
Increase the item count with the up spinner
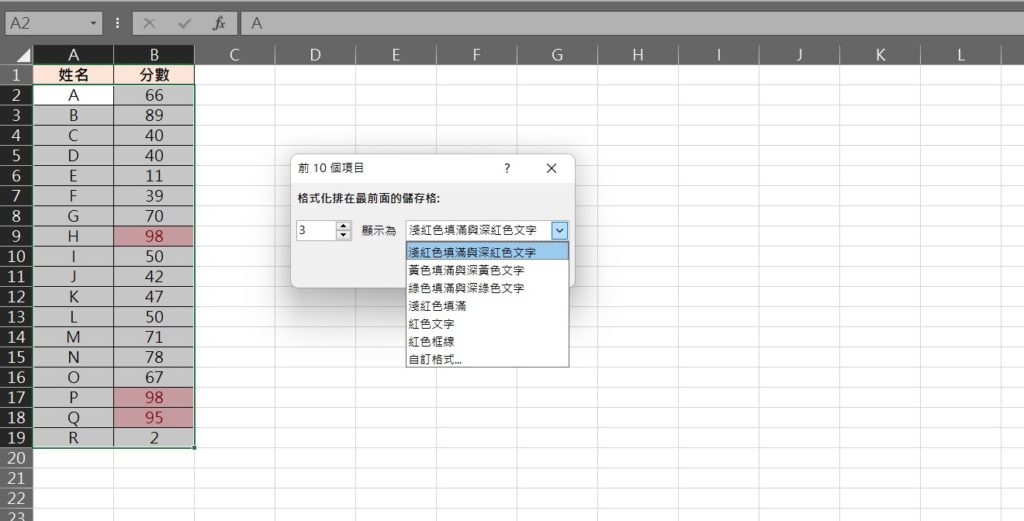(344, 226)
